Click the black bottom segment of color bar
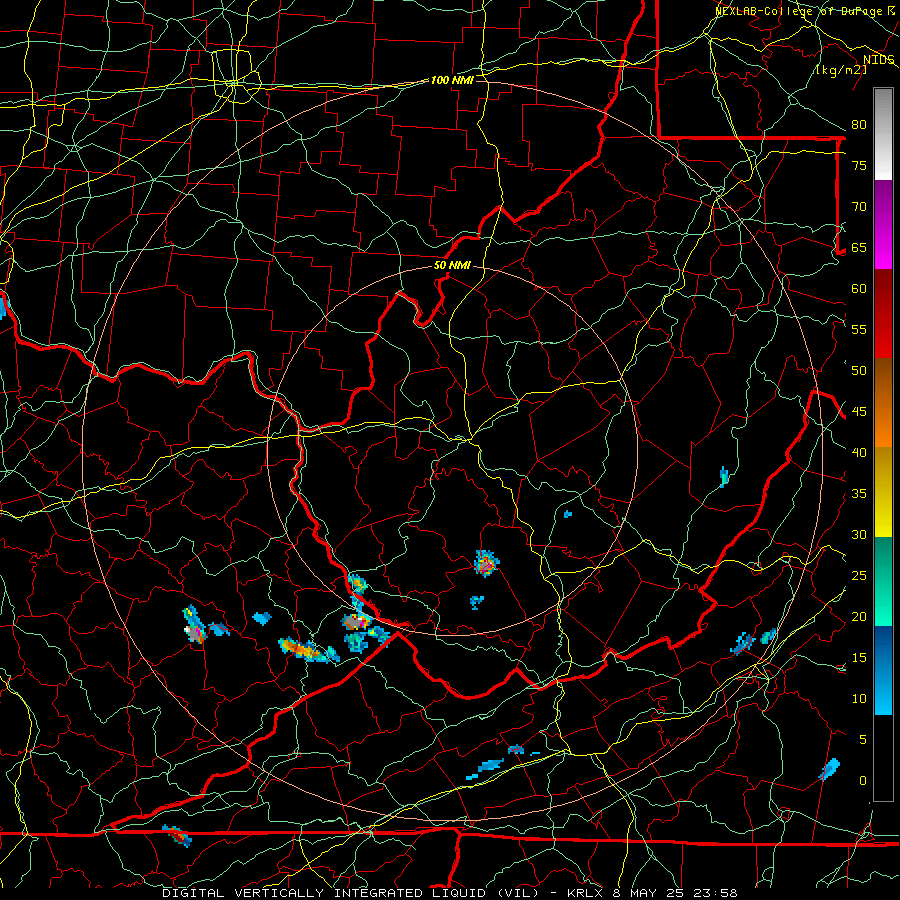Viewport: 900px width, 900px height. click(x=883, y=758)
